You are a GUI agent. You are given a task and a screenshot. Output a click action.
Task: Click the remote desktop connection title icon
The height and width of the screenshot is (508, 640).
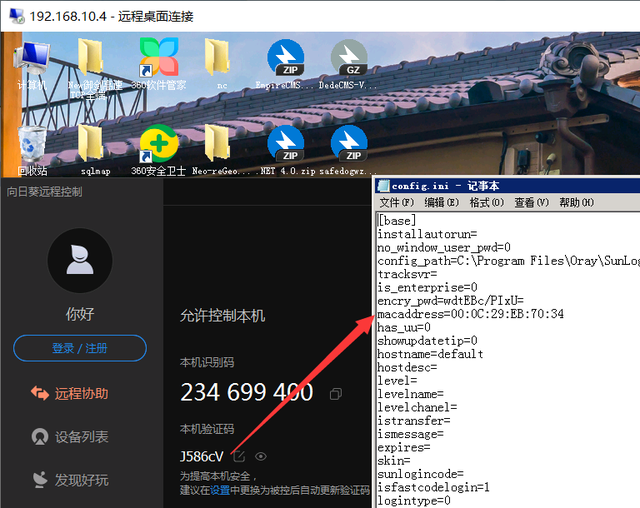tap(17, 16)
